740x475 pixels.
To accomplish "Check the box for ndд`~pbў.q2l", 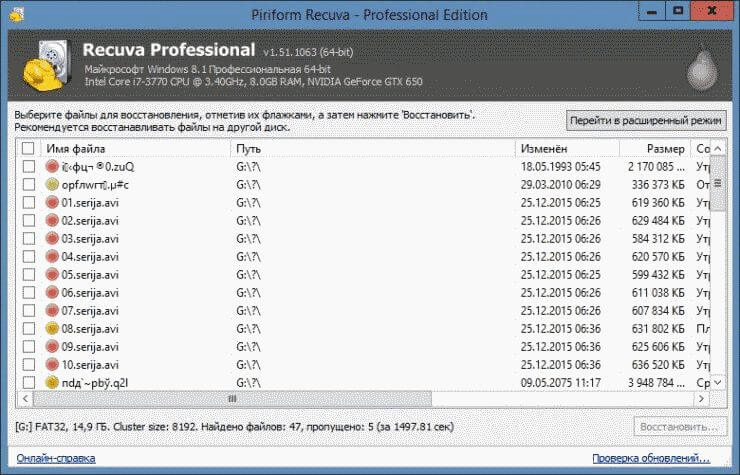I will click(x=29, y=382).
